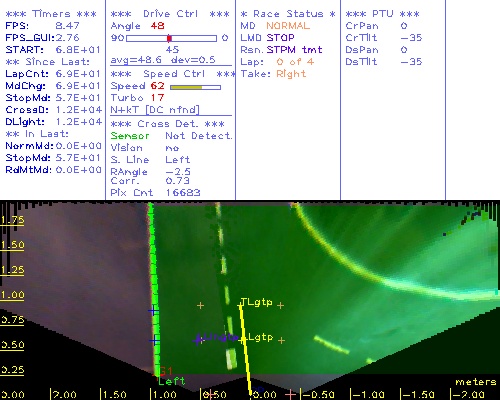Click the Timers panel header
Image resolution: width=500 pixels, height=400 pixels.
coord(51,14)
